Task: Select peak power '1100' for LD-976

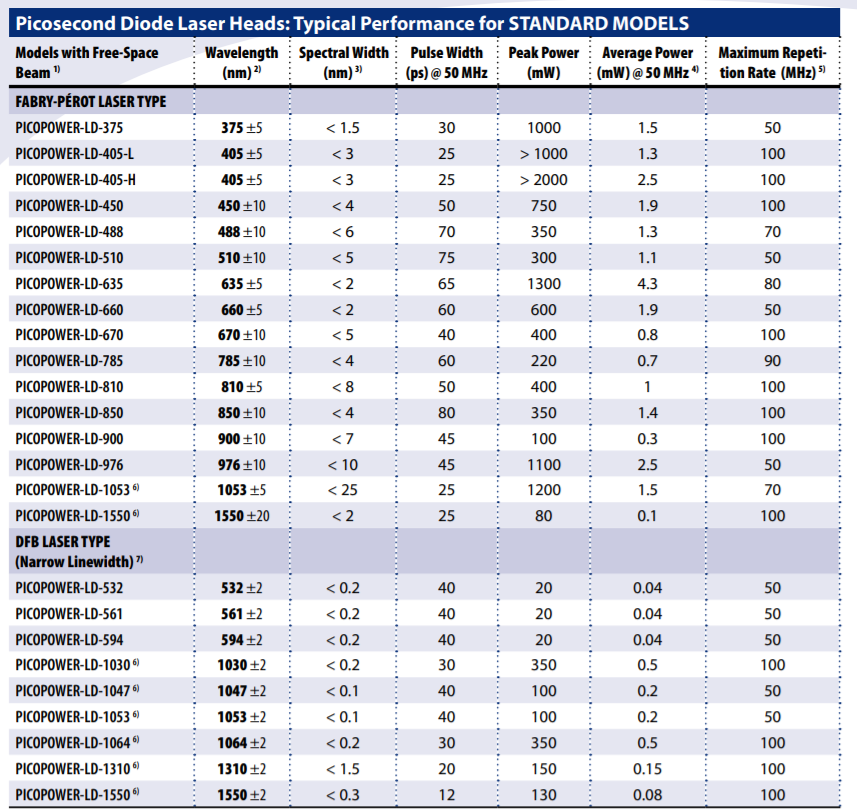Action: (x=544, y=465)
